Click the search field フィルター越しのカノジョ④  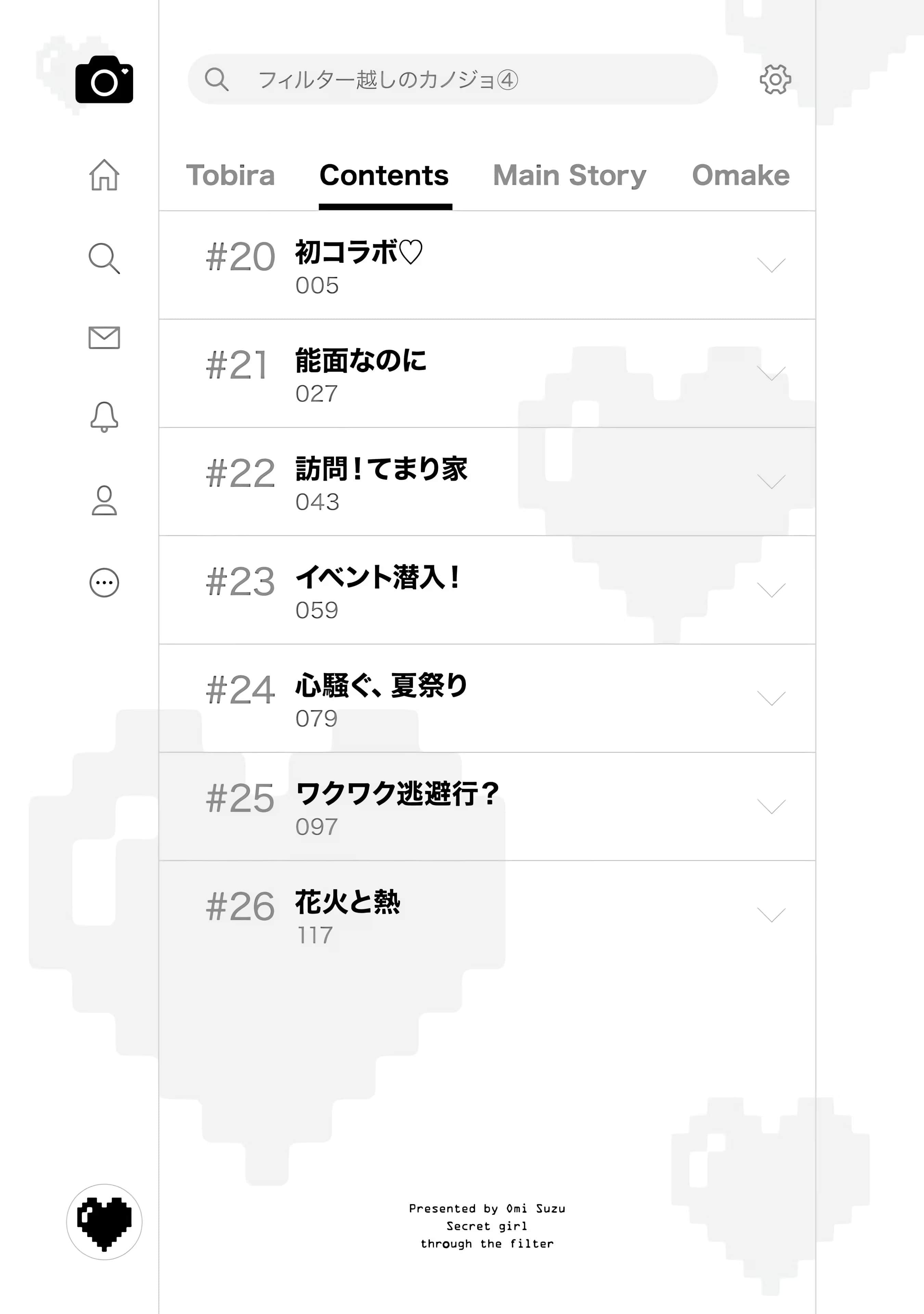click(x=452, y=79)
